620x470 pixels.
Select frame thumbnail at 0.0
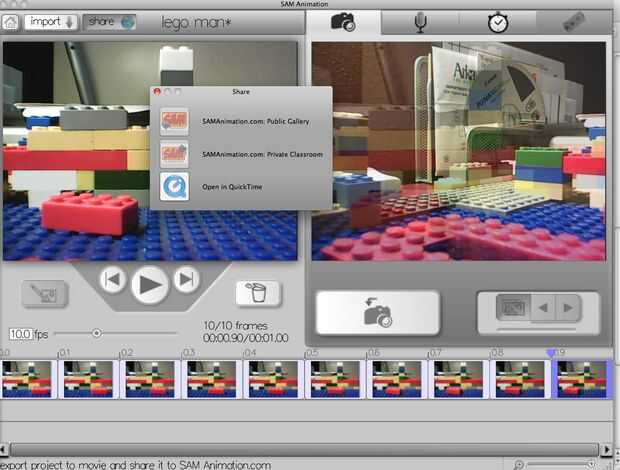tap(27, 379)
